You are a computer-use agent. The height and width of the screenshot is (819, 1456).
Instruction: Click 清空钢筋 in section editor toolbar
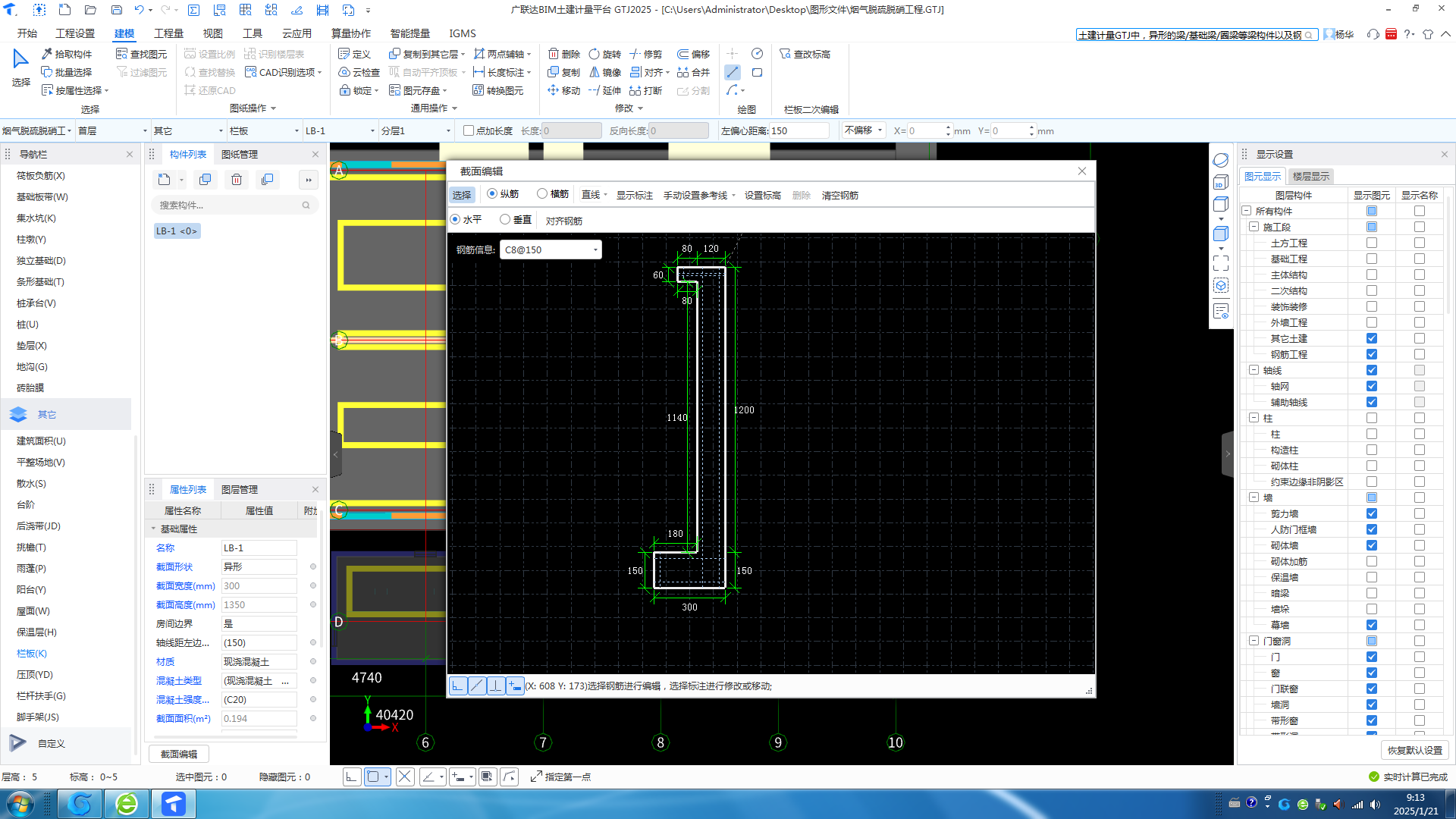pos(839,195)
